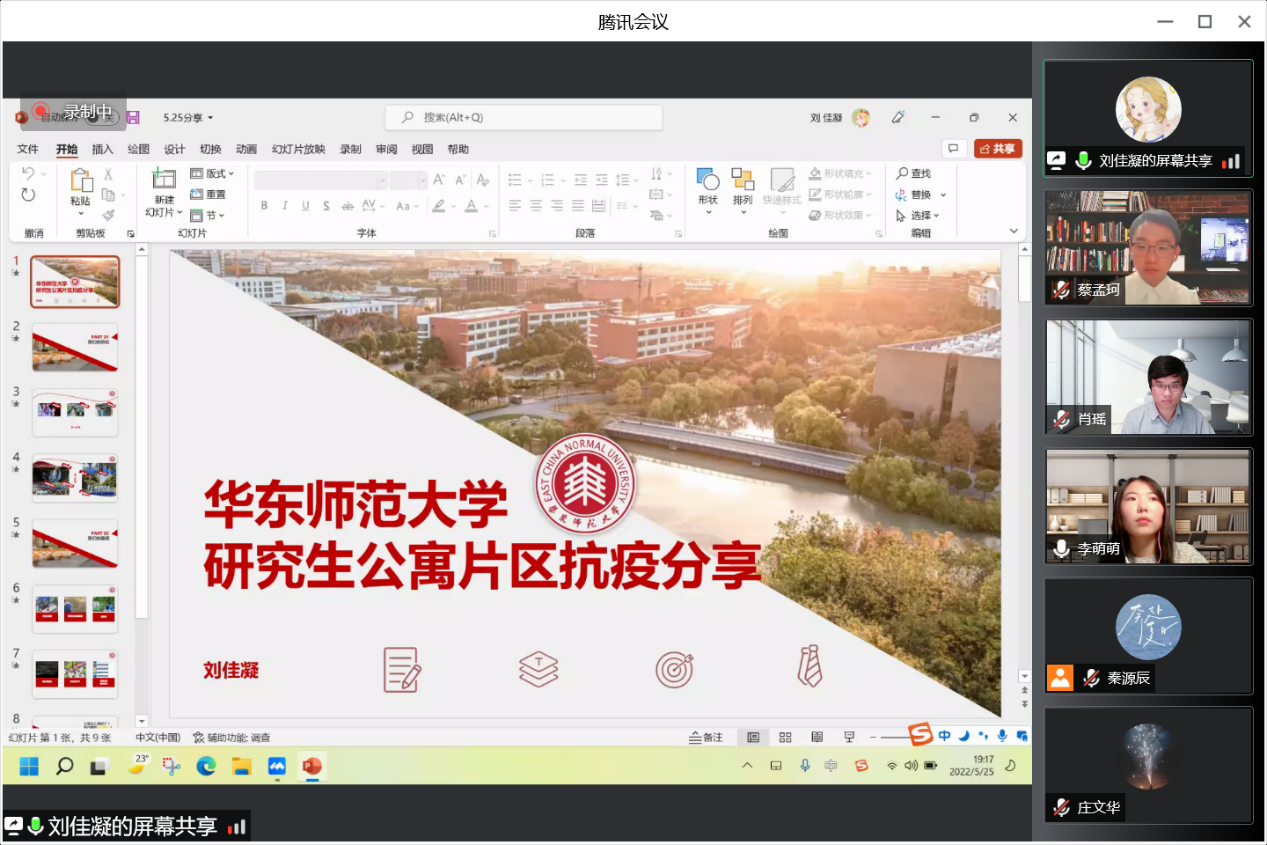This screenshot has height=845, width=1267.
Task: Click the Reset (重置) button
Action: click(208, 194)
